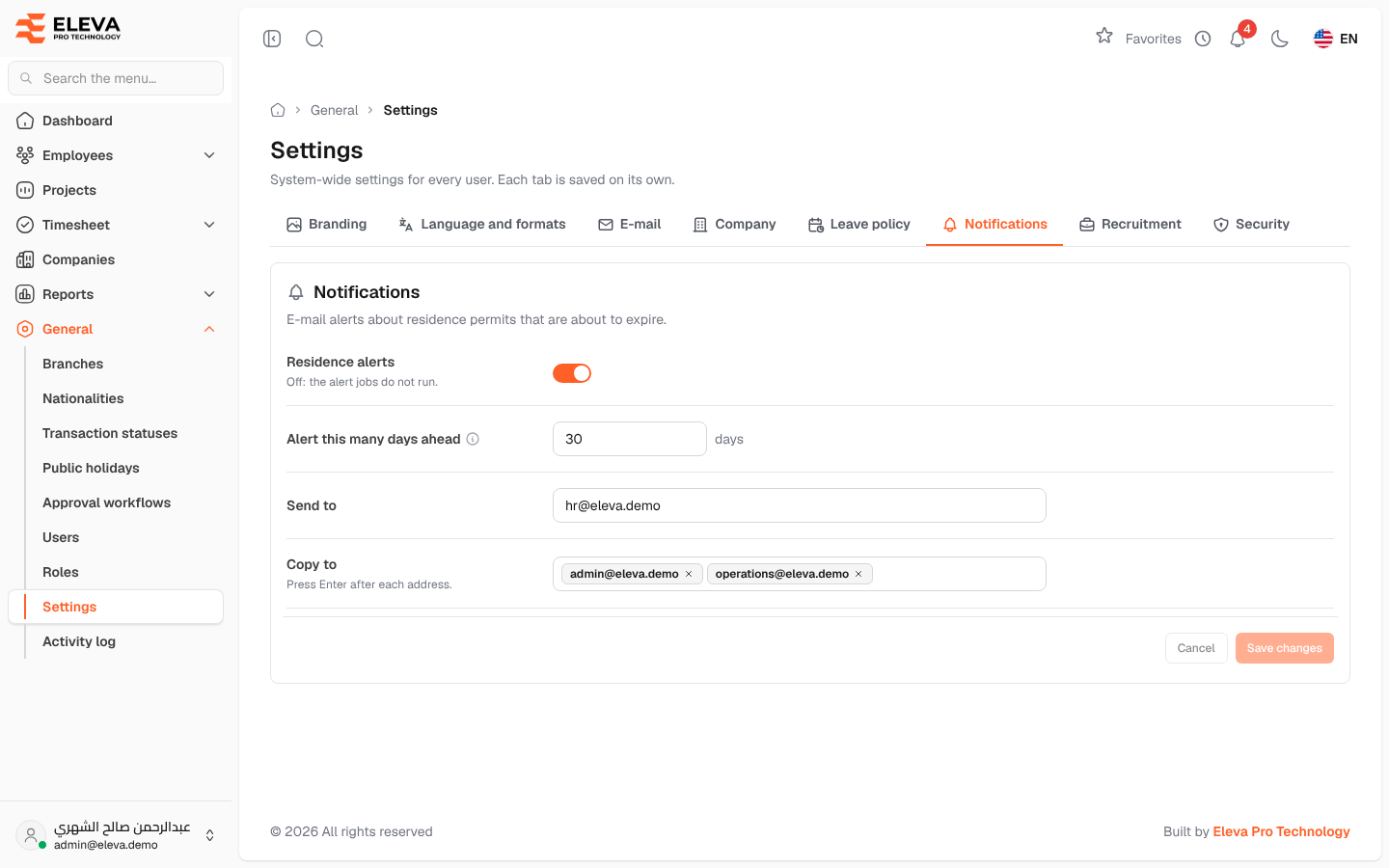
Task: Open the notifications bell with badge
Action: coord(1239,39)
